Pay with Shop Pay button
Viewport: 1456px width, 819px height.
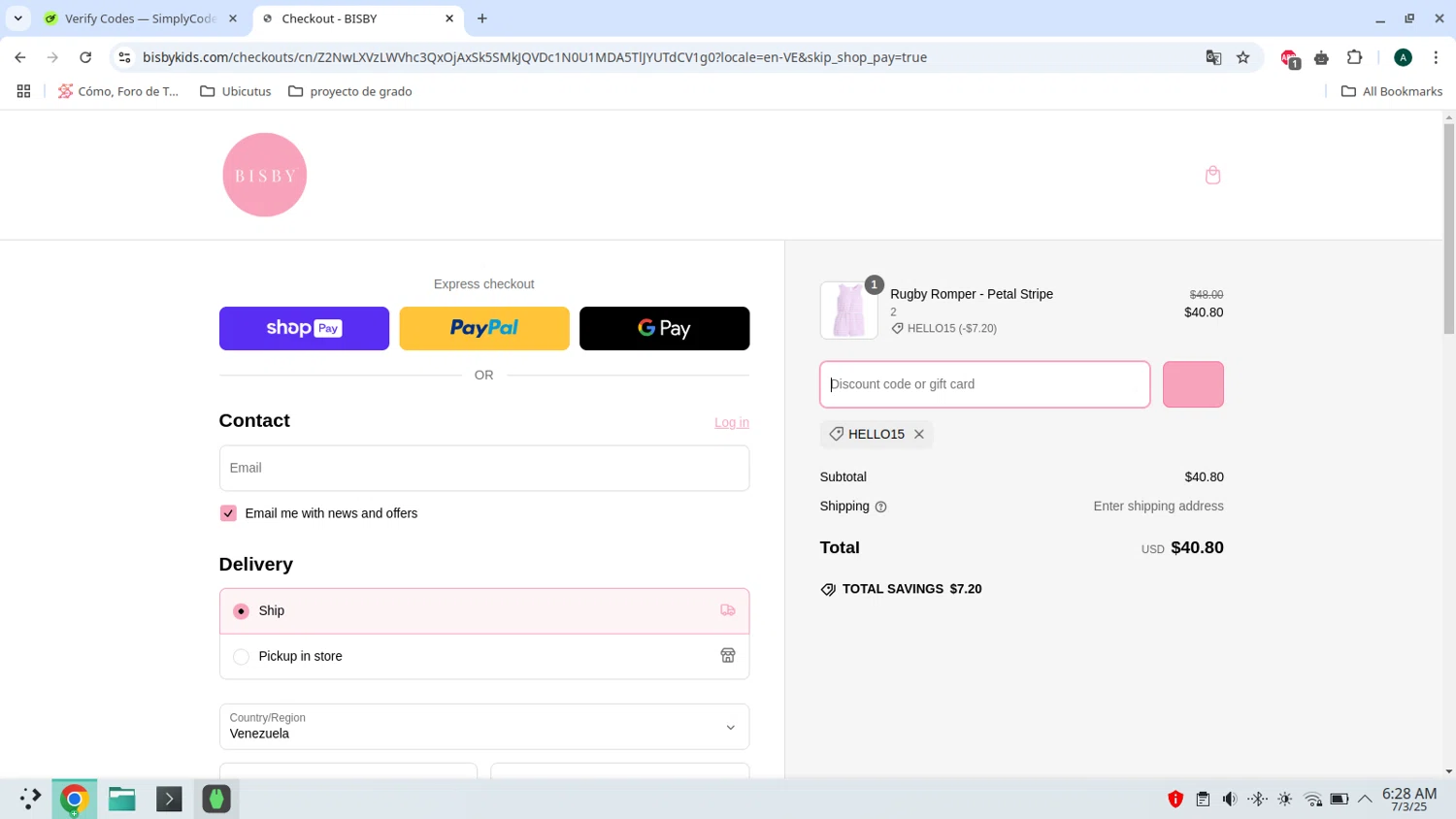click(x=304, y=328)
